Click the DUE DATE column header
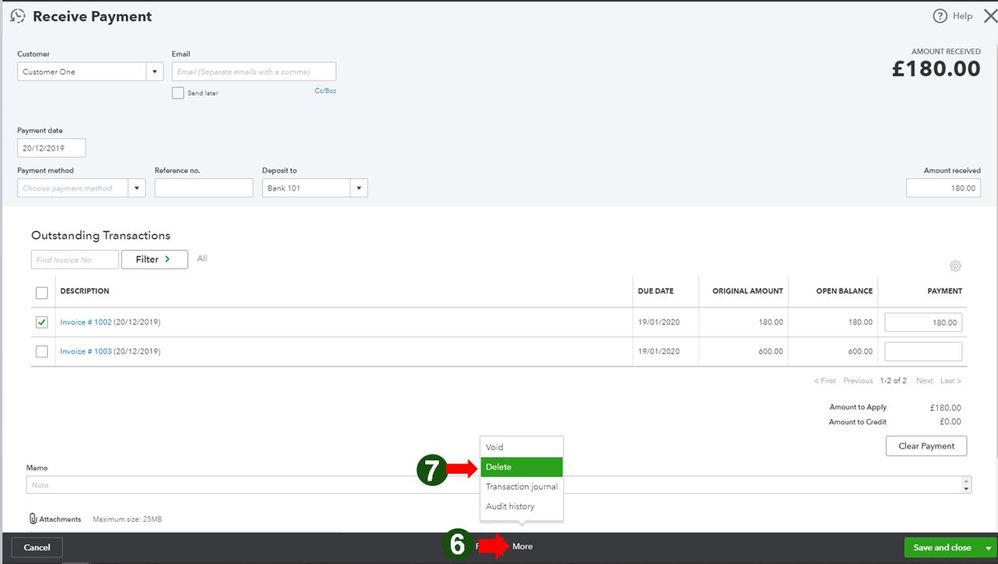998x564 pixels. tap(656, 291)
